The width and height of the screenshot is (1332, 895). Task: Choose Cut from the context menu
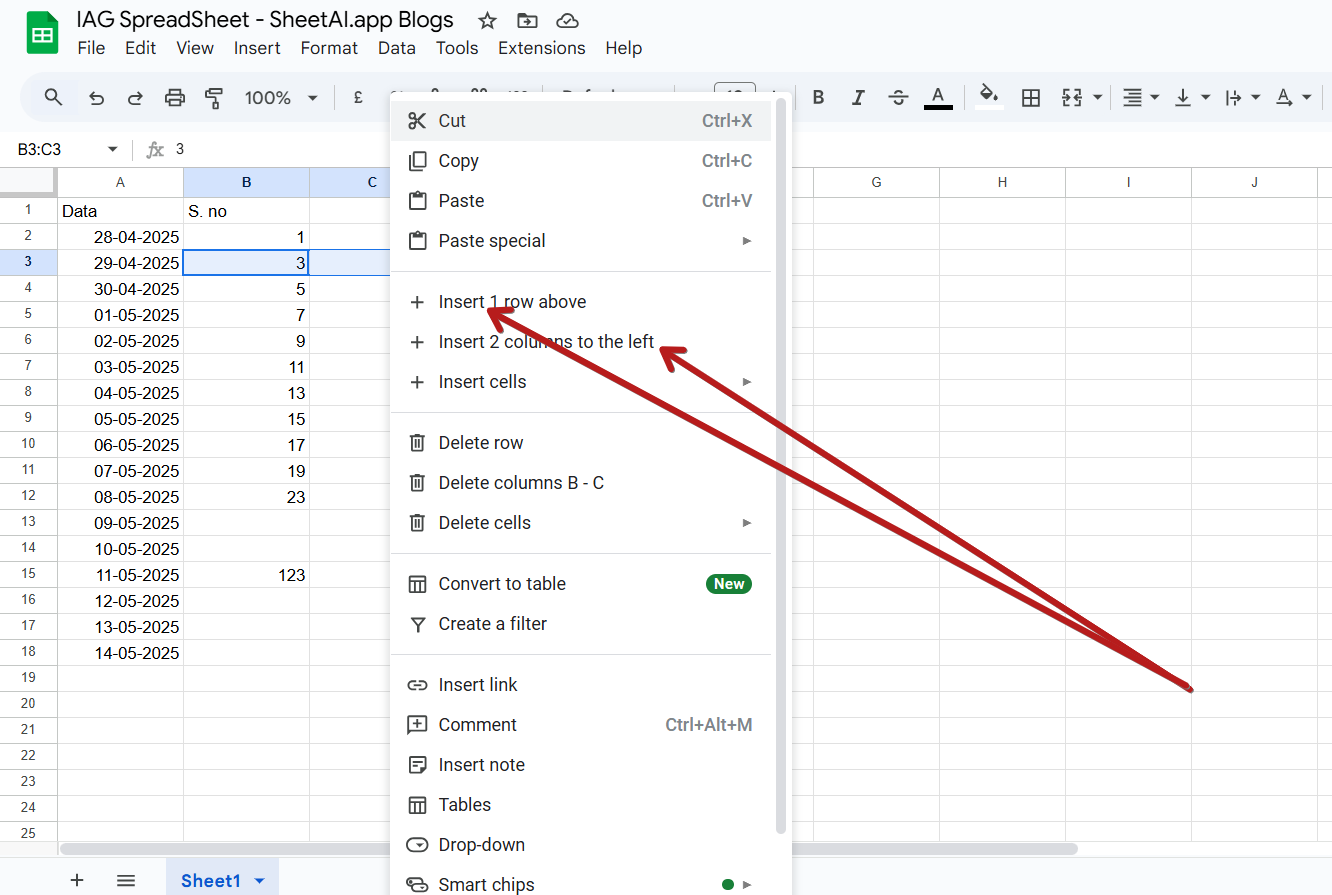(581, 121)
